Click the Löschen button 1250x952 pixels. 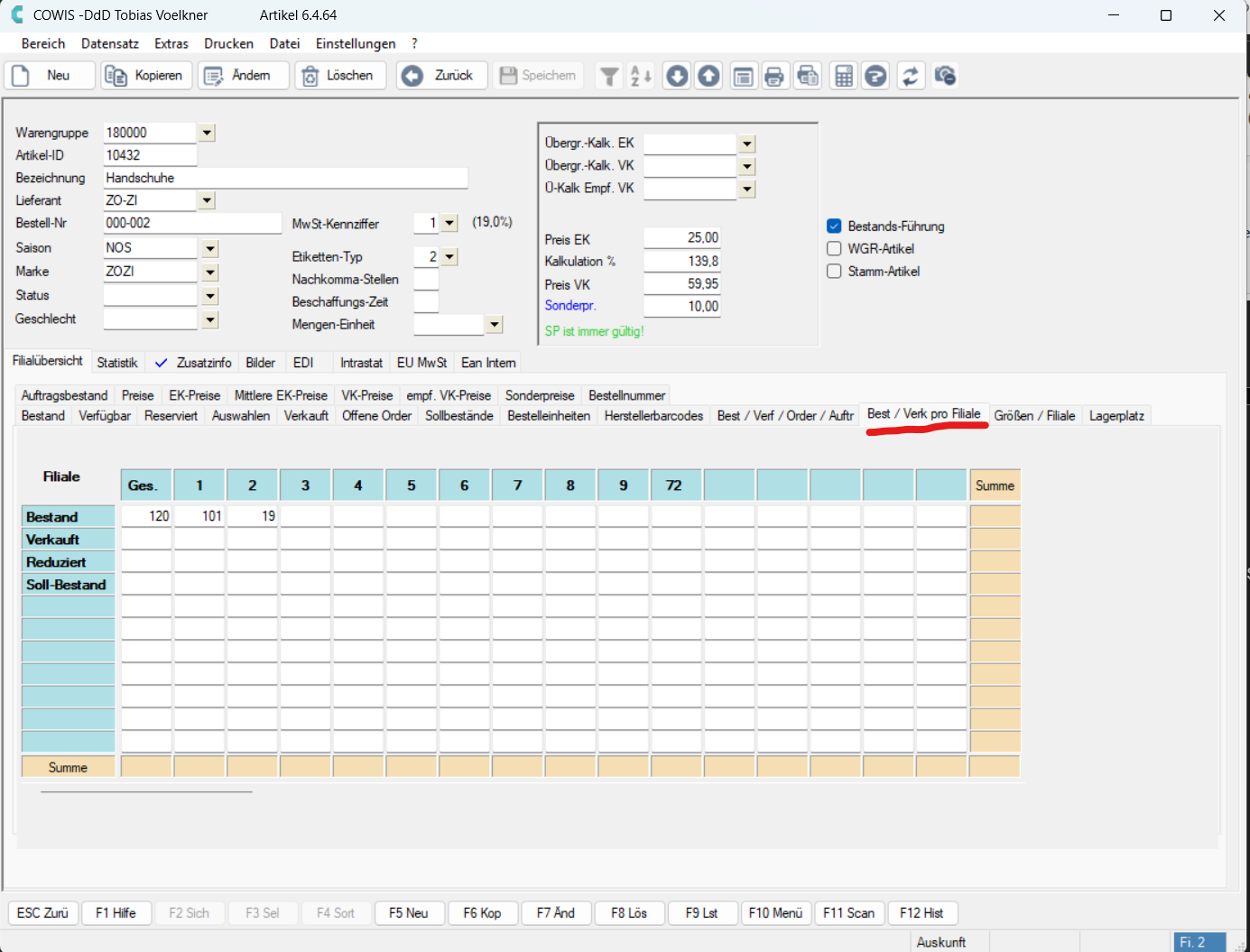click(x=340, y=76)
